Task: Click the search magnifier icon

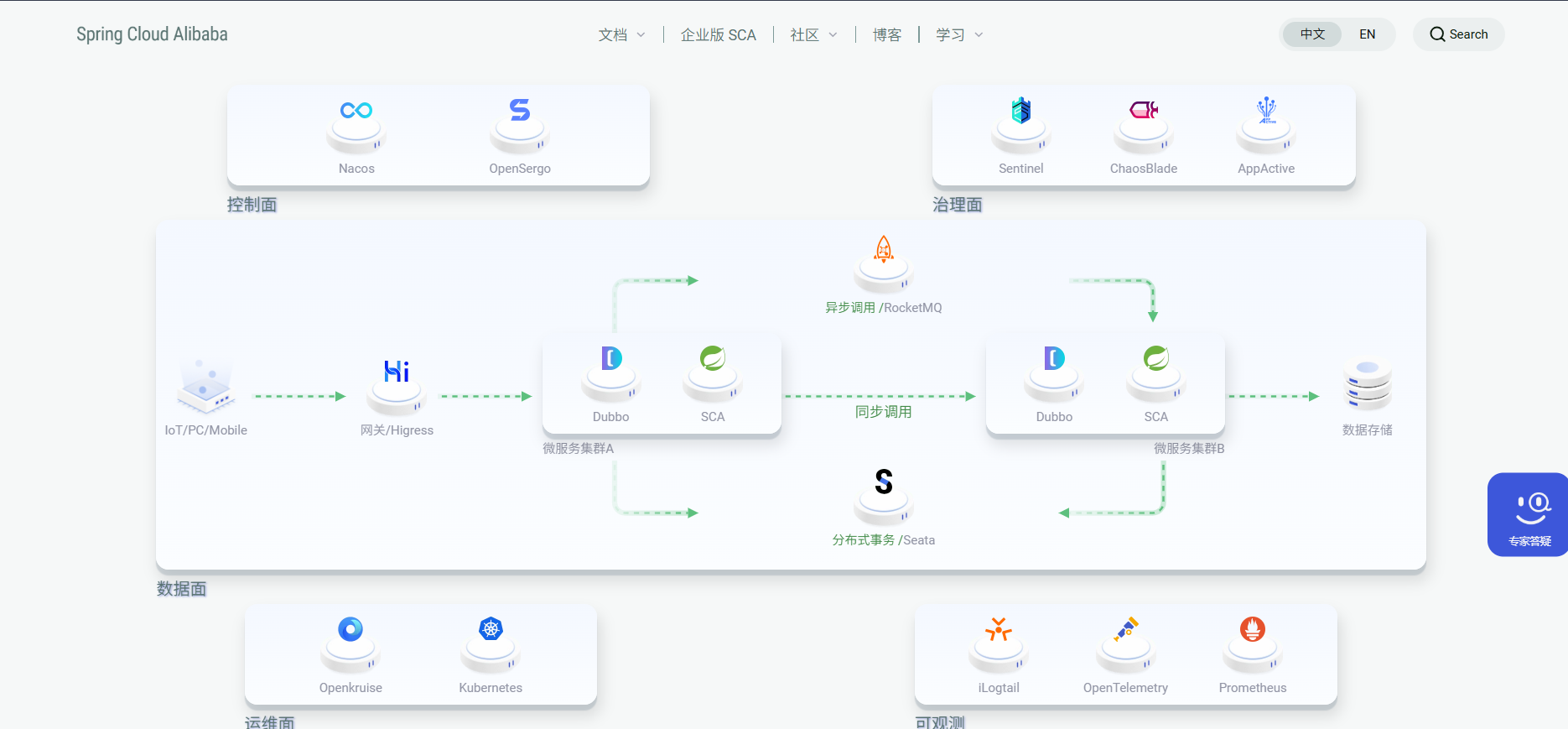Action: point(1437,34)
